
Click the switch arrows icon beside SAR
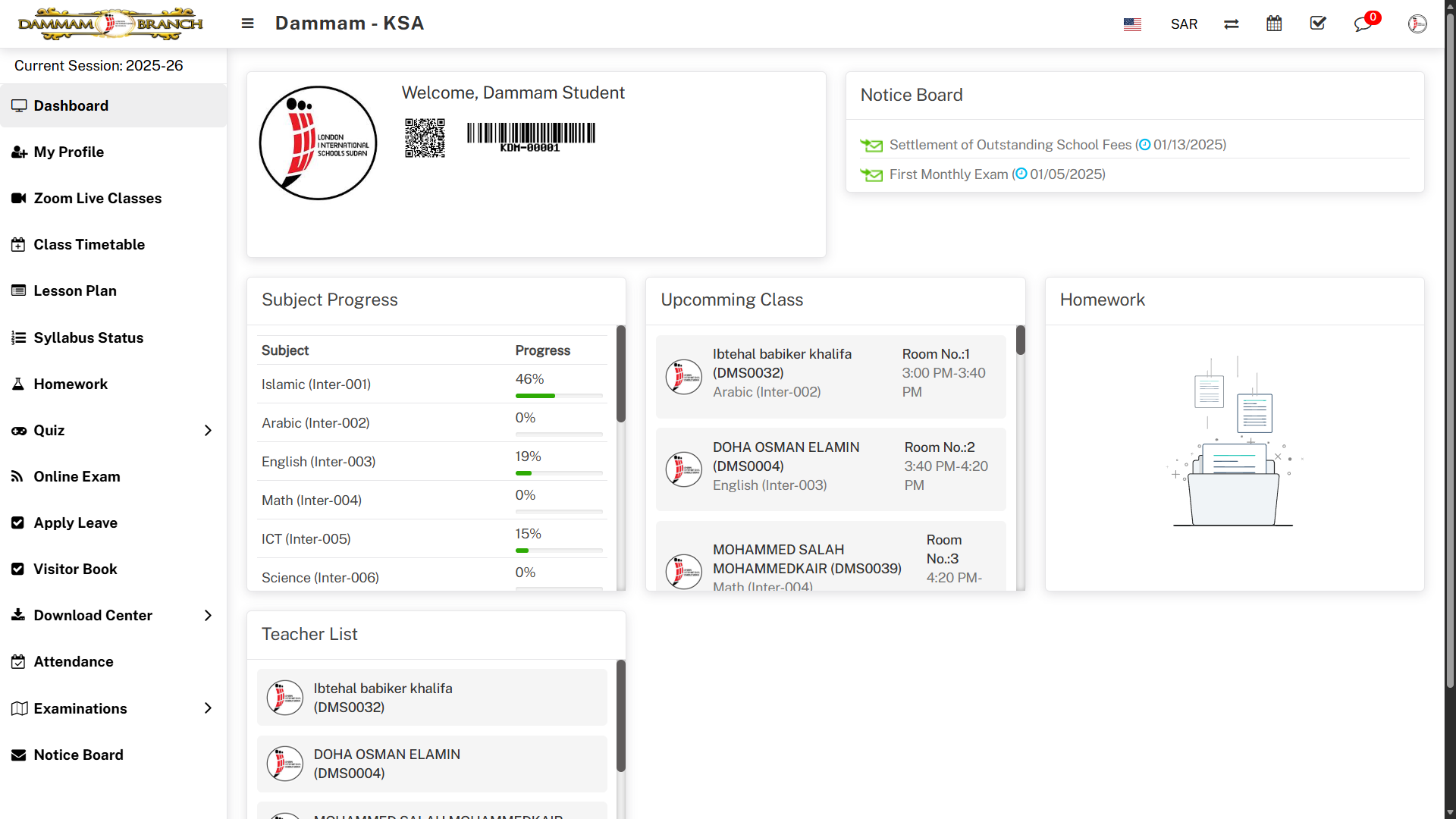click(x=1231, y=24)
